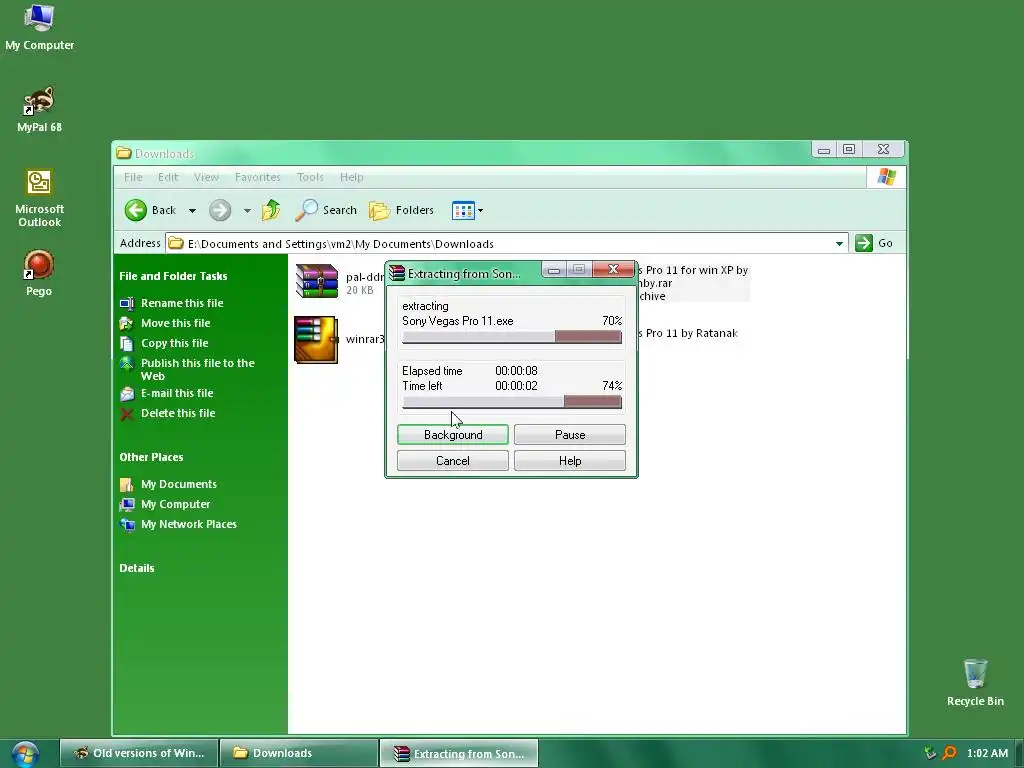Switch to Downloads taskbar button

[299, 754]
